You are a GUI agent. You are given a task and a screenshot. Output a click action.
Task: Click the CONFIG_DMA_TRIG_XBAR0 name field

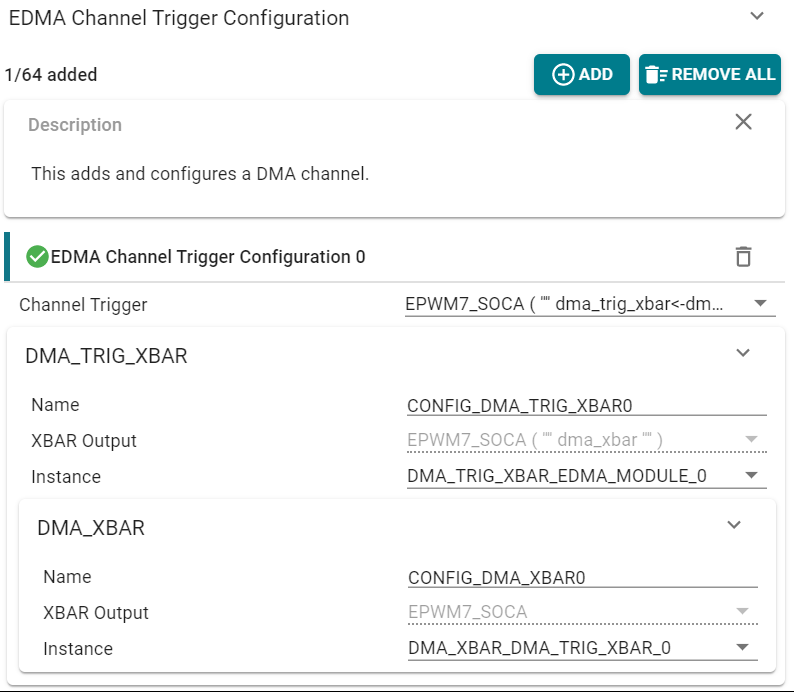coord(586,405)
